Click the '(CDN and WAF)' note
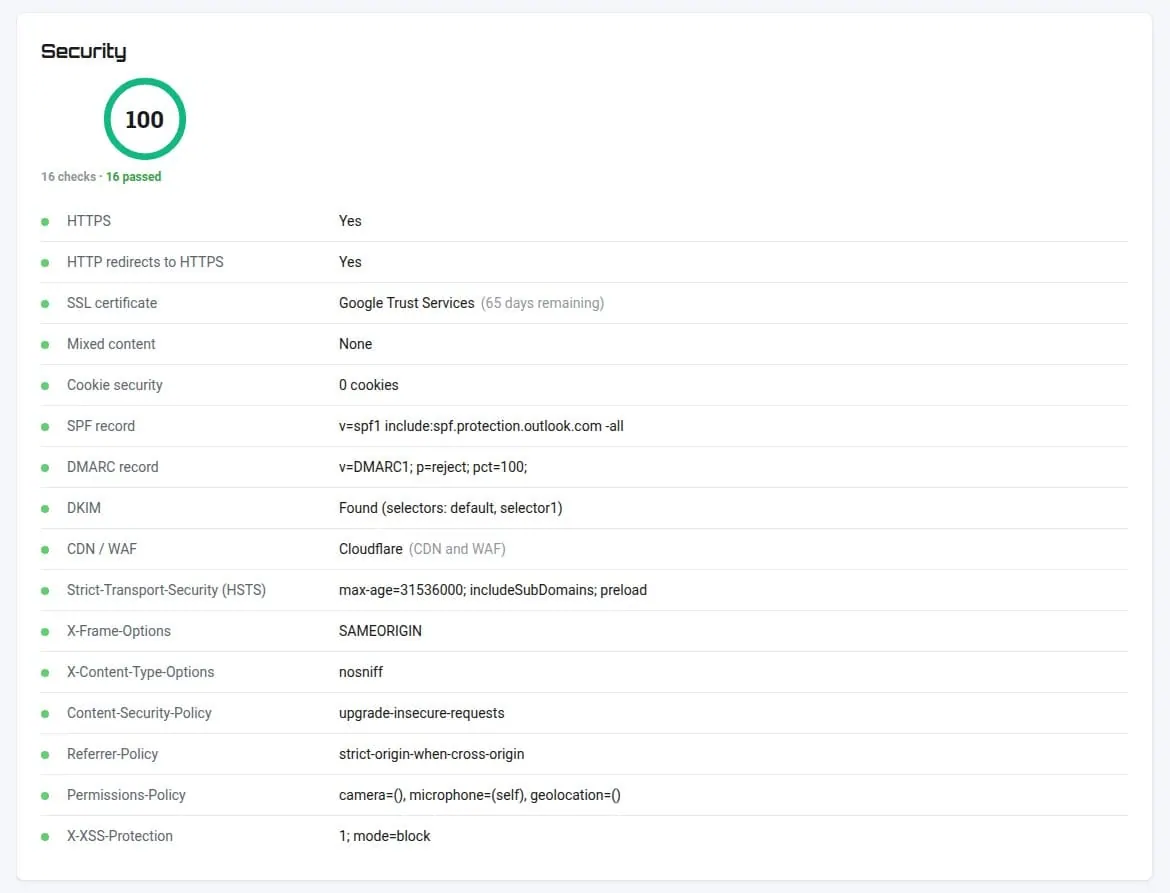The image size is (1170, 893). pos(457,549)
